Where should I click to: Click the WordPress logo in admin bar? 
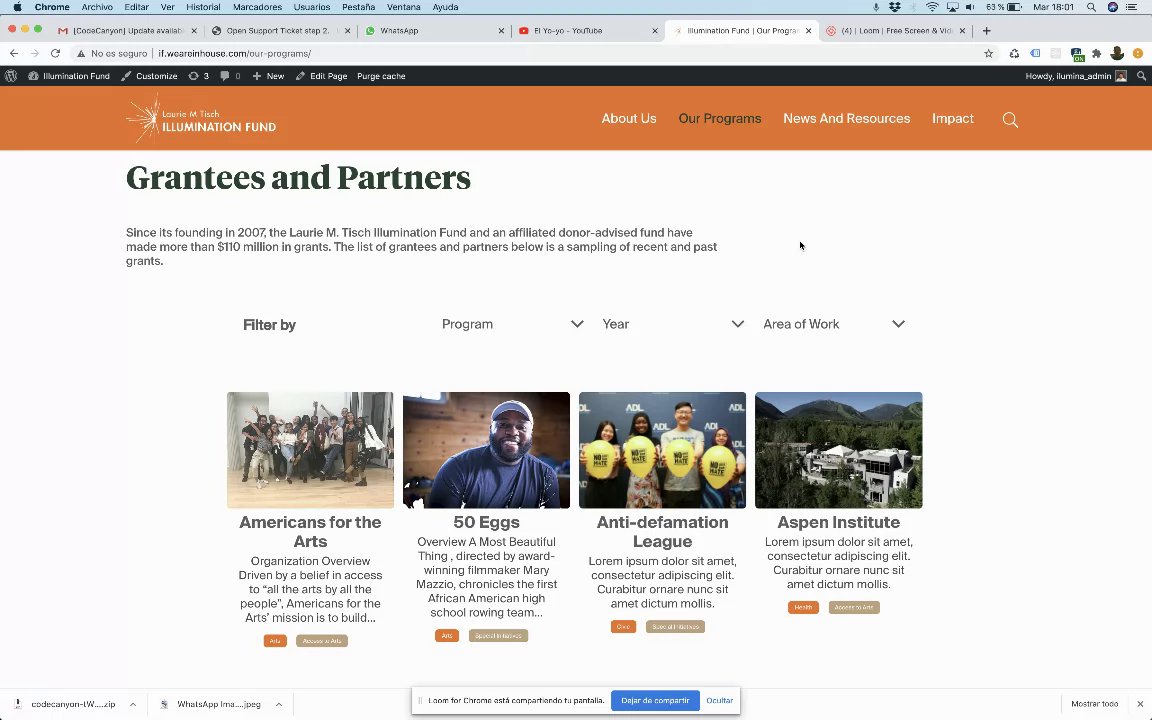click(11, 76)
